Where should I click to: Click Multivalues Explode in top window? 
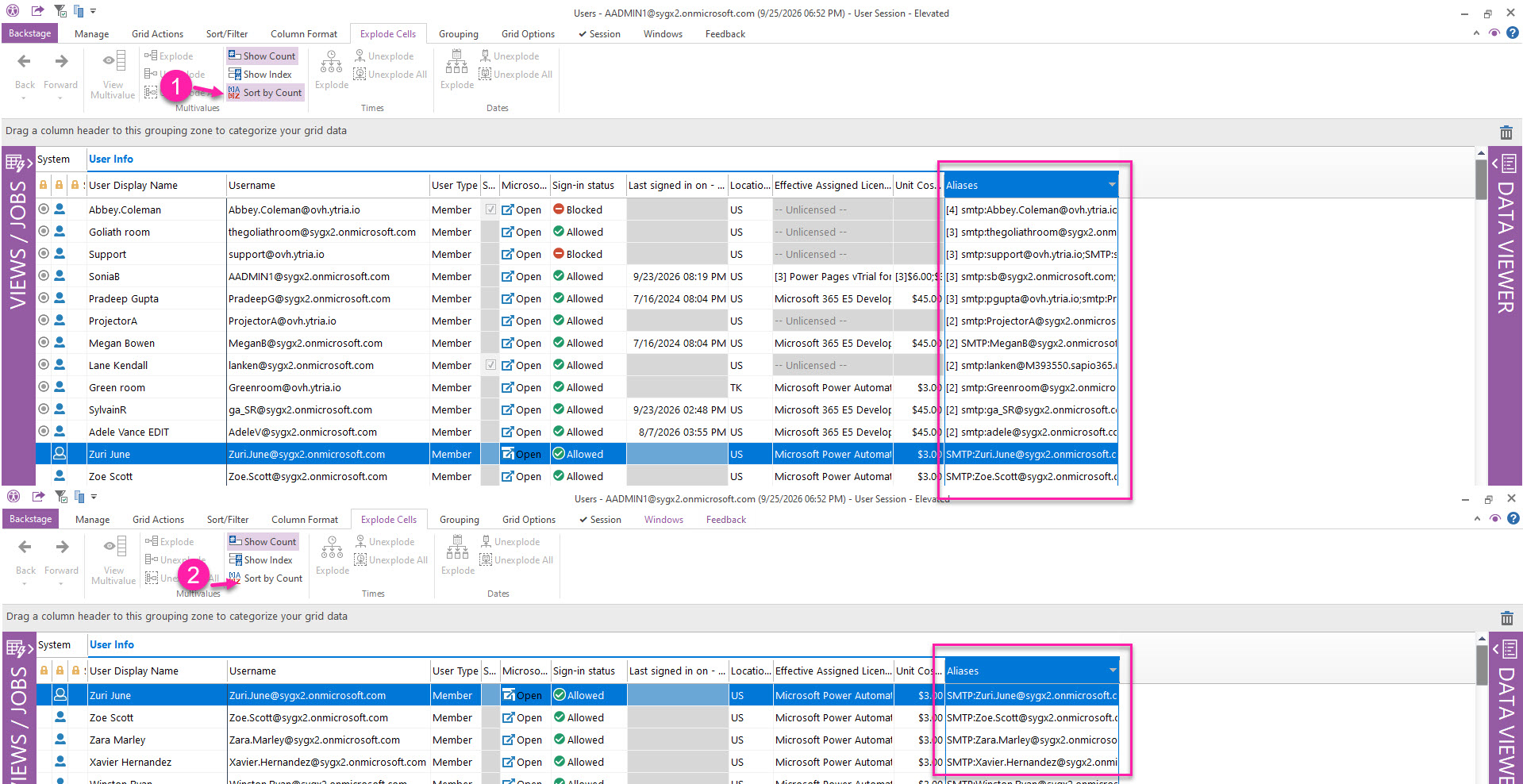(169, 56)
